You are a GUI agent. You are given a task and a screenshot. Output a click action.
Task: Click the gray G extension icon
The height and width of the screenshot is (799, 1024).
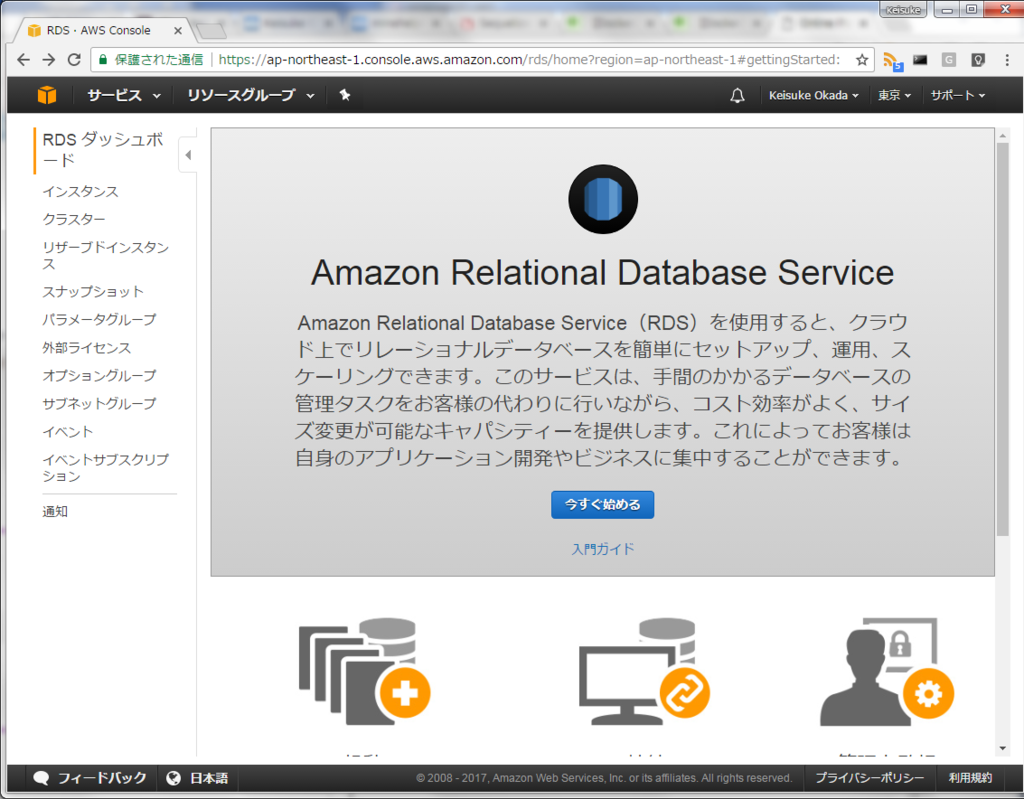(949, 59)
